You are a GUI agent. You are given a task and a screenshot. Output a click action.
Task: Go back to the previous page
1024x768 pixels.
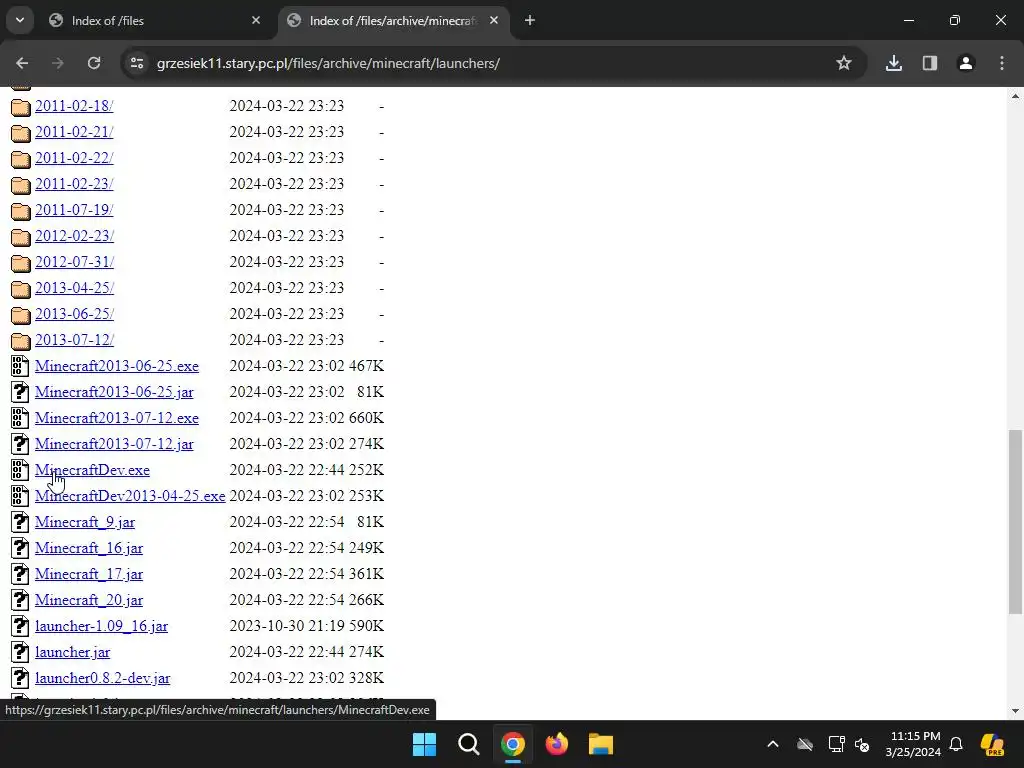[x=22, y=63]
